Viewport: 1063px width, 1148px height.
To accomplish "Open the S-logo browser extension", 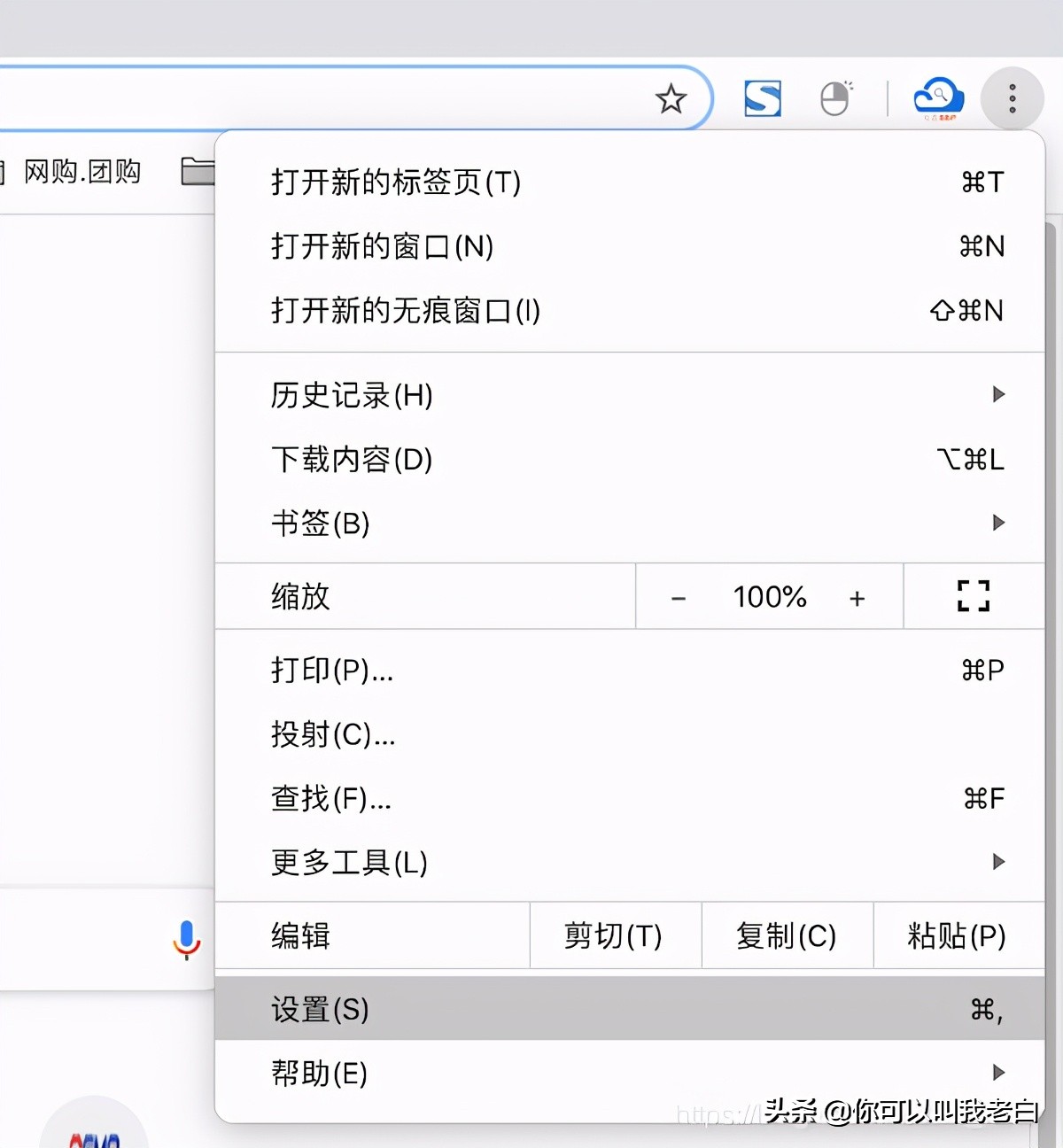I will pyautogui.click(x=762, y=97).
